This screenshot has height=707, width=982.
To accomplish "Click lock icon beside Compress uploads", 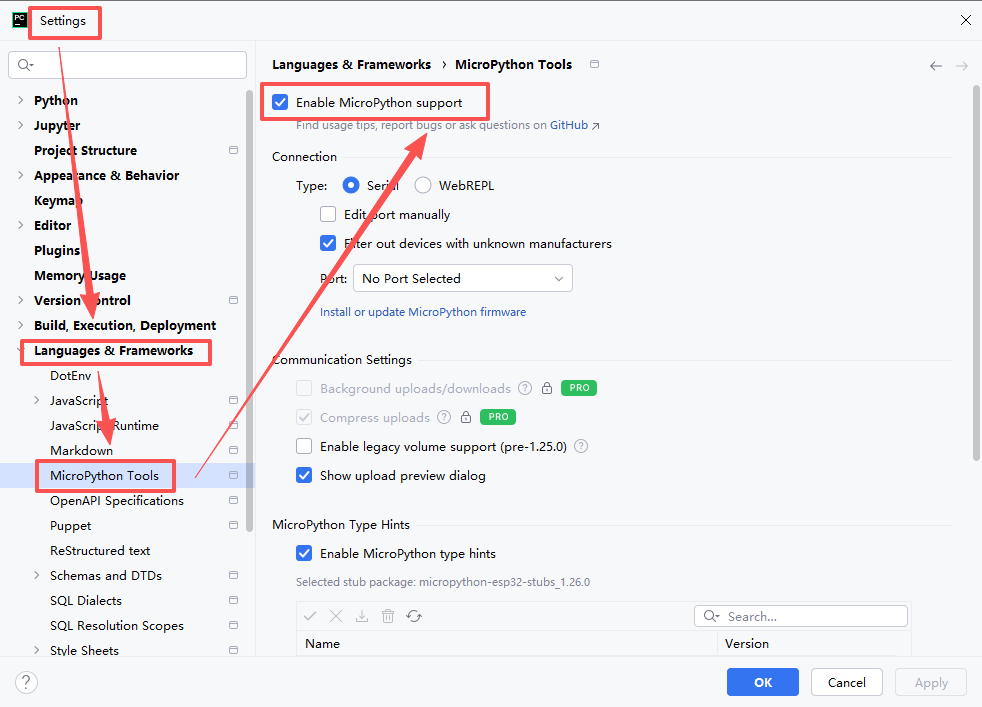I will point(466,417).
